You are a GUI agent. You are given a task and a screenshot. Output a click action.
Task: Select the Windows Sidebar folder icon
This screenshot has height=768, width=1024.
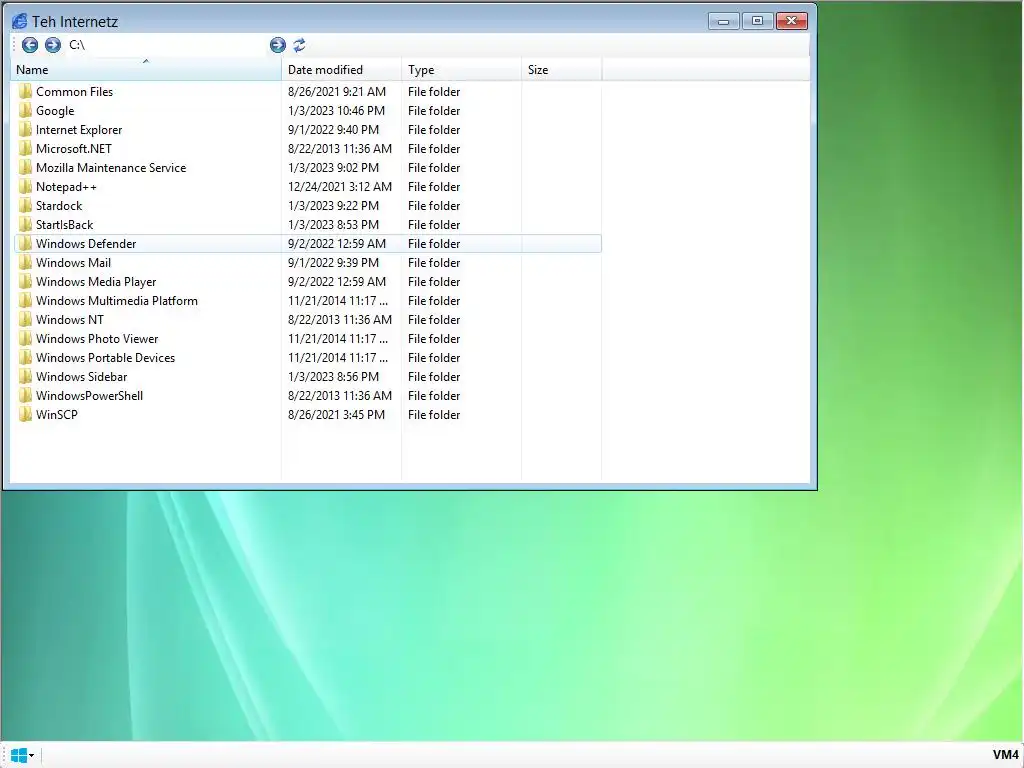point(25,376)
